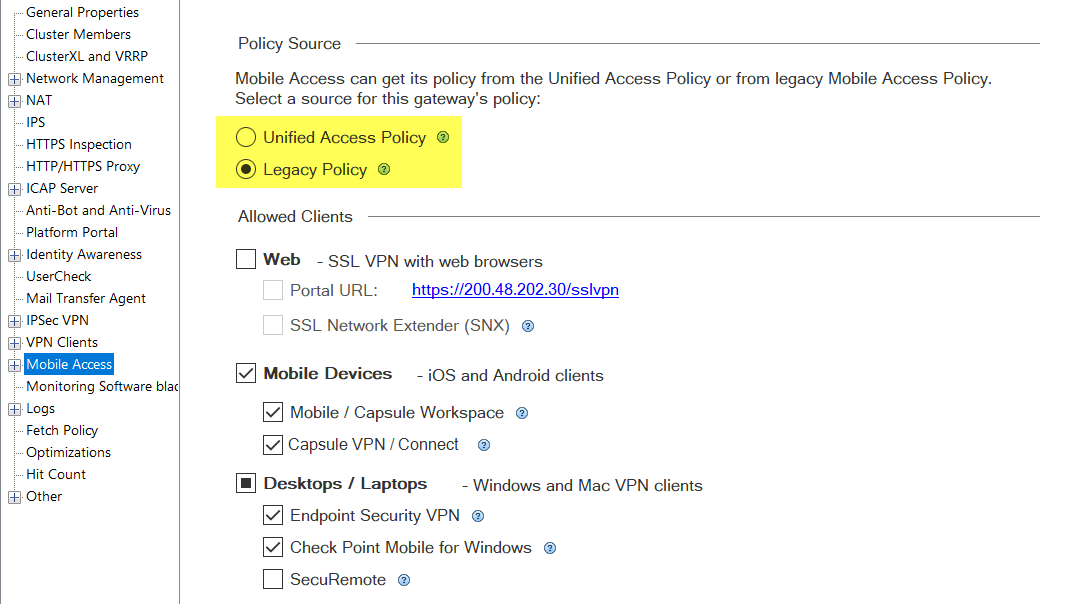Toggle the Desktops / Laptops tri-state checkbox

[246, 483]
